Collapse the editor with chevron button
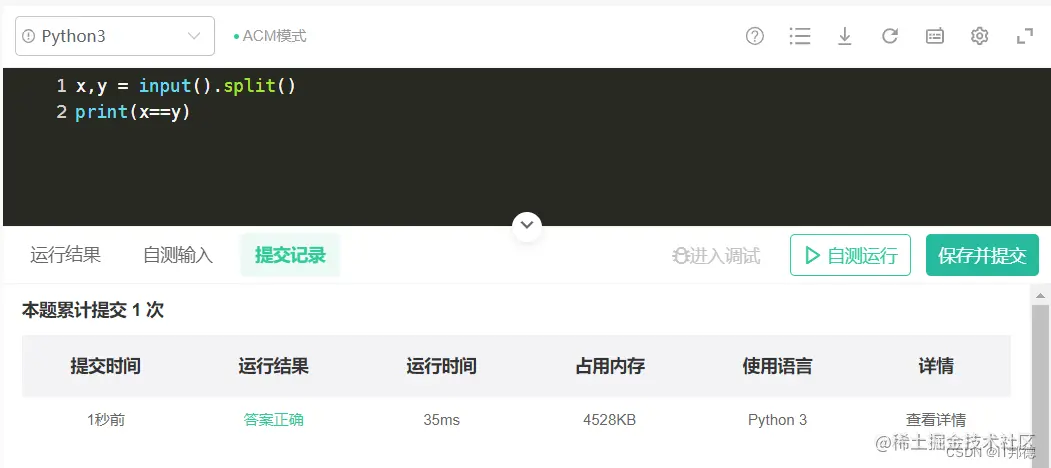Image resolution: width=1051 pixels, height=468 pixels. (x=527, y=226)
